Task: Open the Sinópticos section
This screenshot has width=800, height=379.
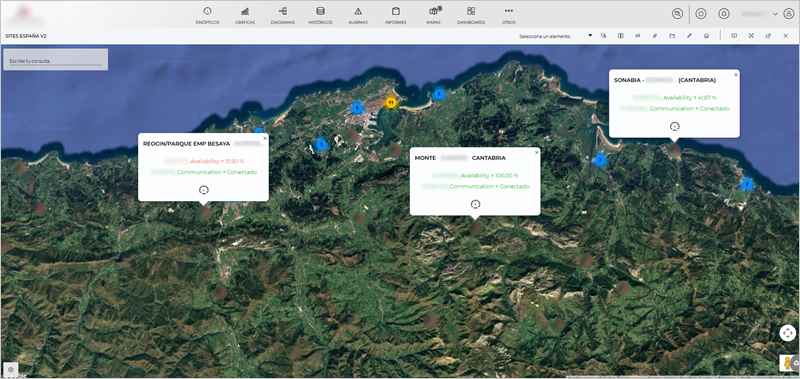Action: click(207, 16)
